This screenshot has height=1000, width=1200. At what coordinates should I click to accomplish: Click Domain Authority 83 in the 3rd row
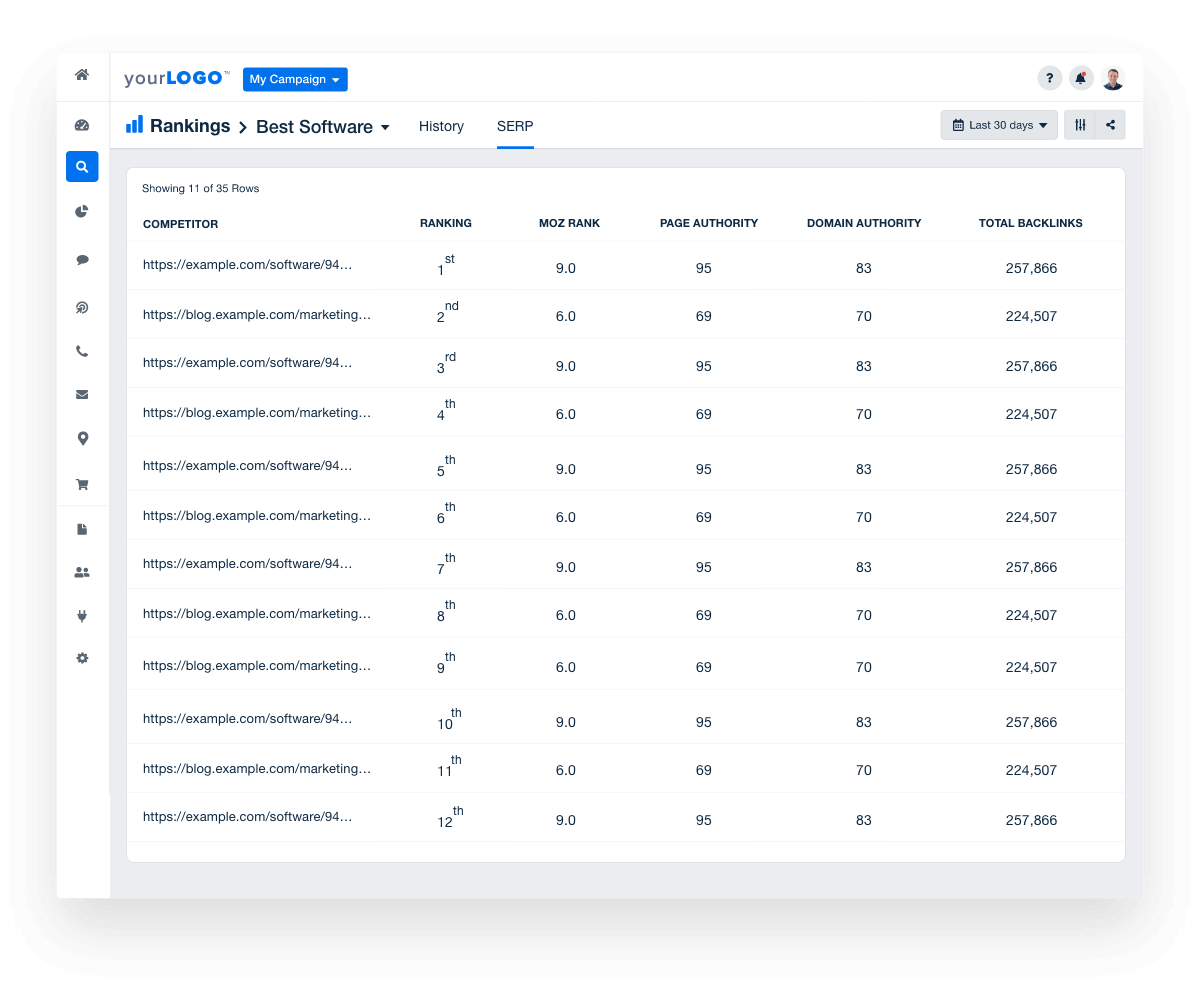click(x=864, y=366)
